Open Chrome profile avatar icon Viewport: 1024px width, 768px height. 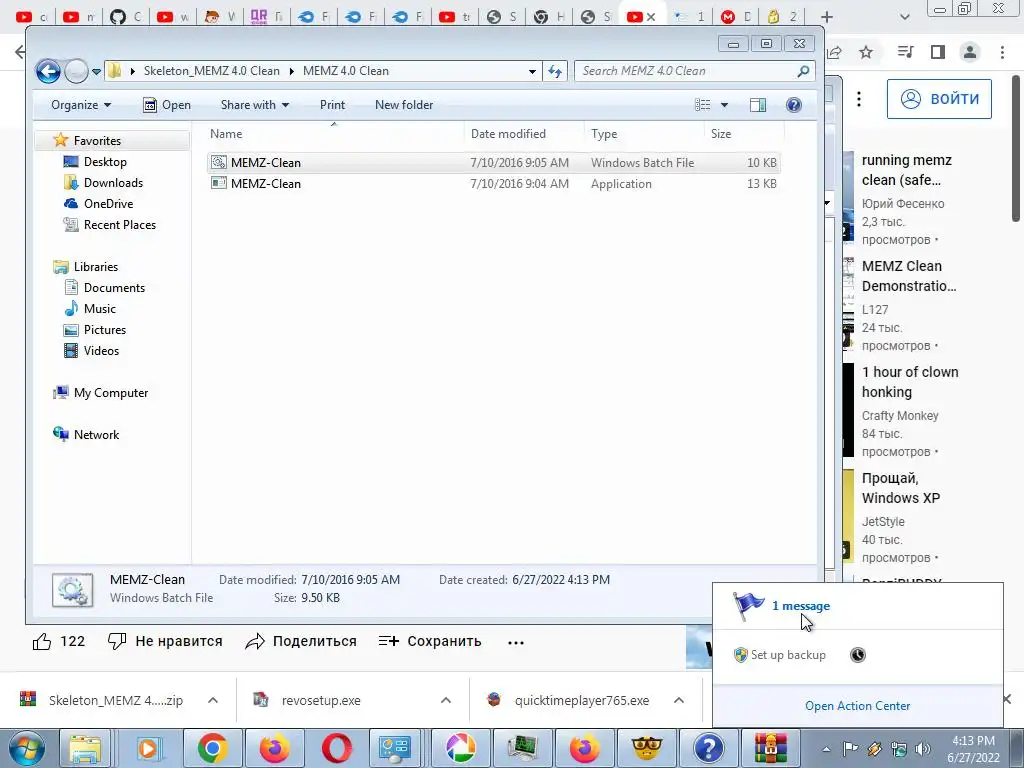click(970, 52)
